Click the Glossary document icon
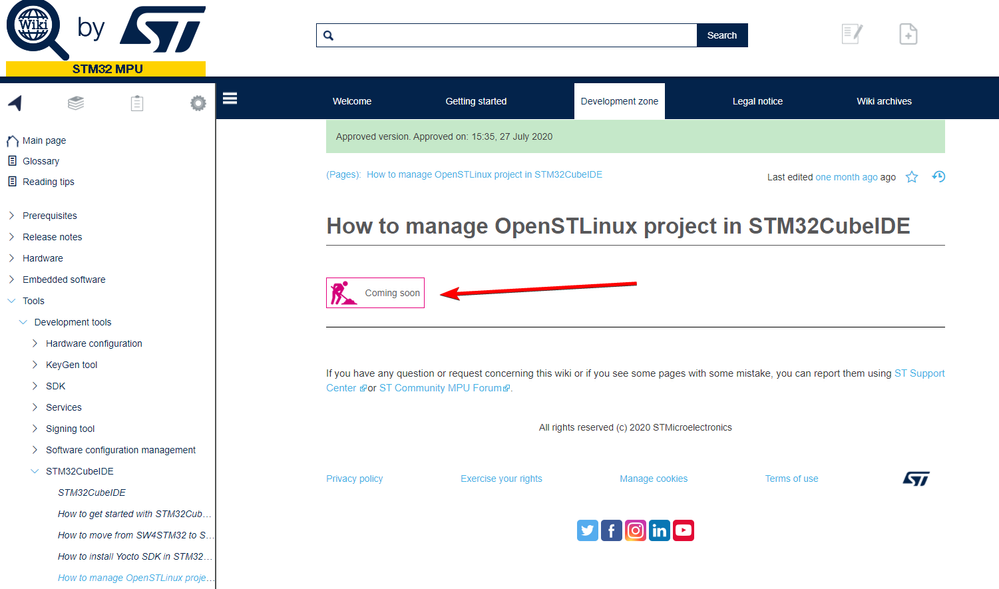The height and width of the screenshot is (589, 999). tap(12, 161)
